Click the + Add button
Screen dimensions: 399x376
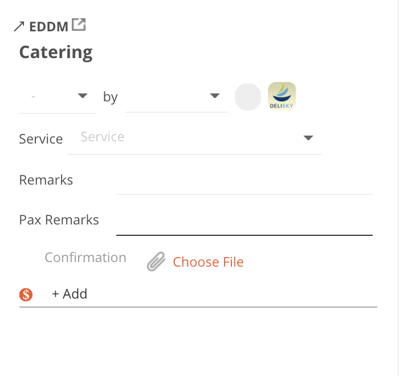[70, 294]
